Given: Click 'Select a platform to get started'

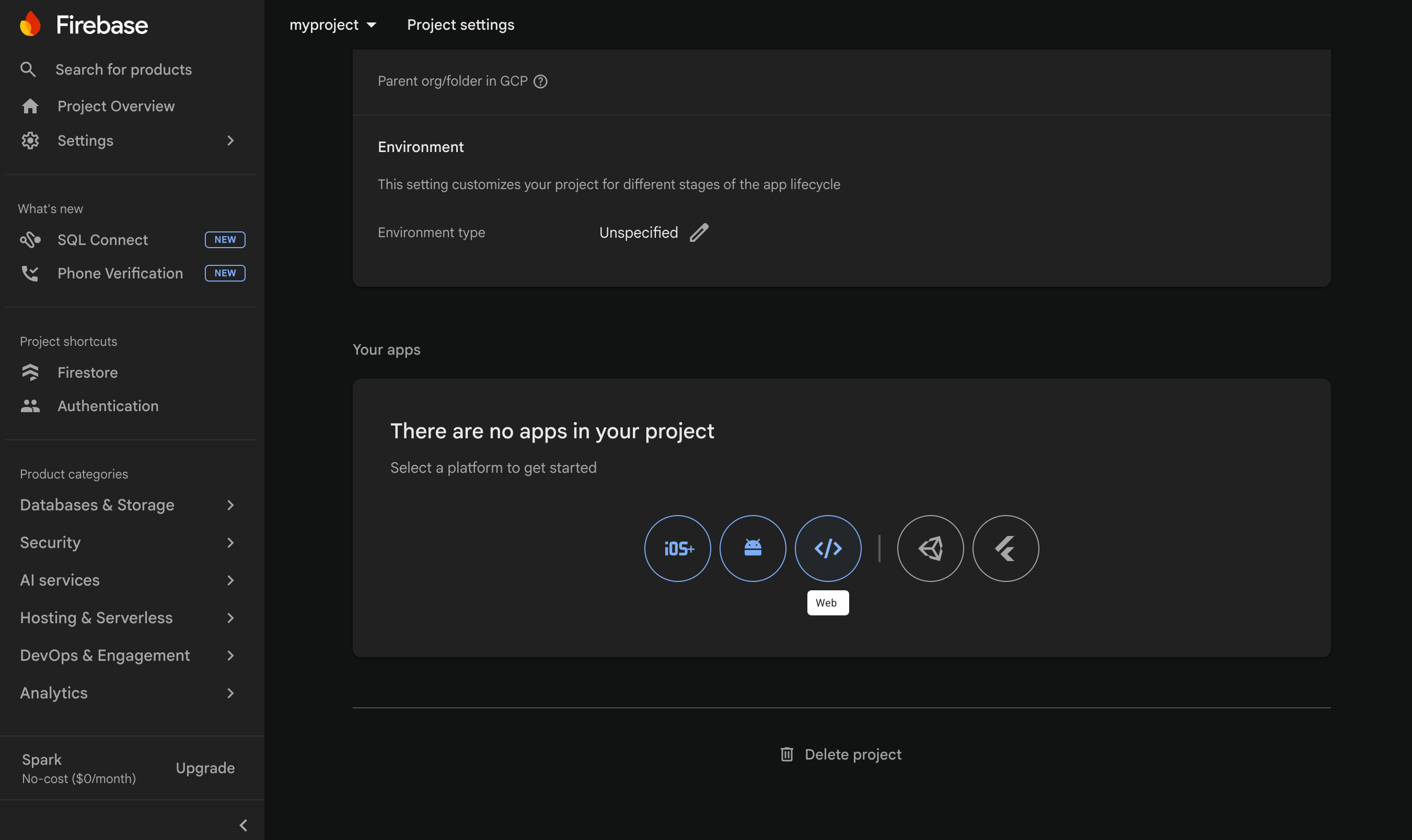Looking at the screenshot, I should (493, 468).
